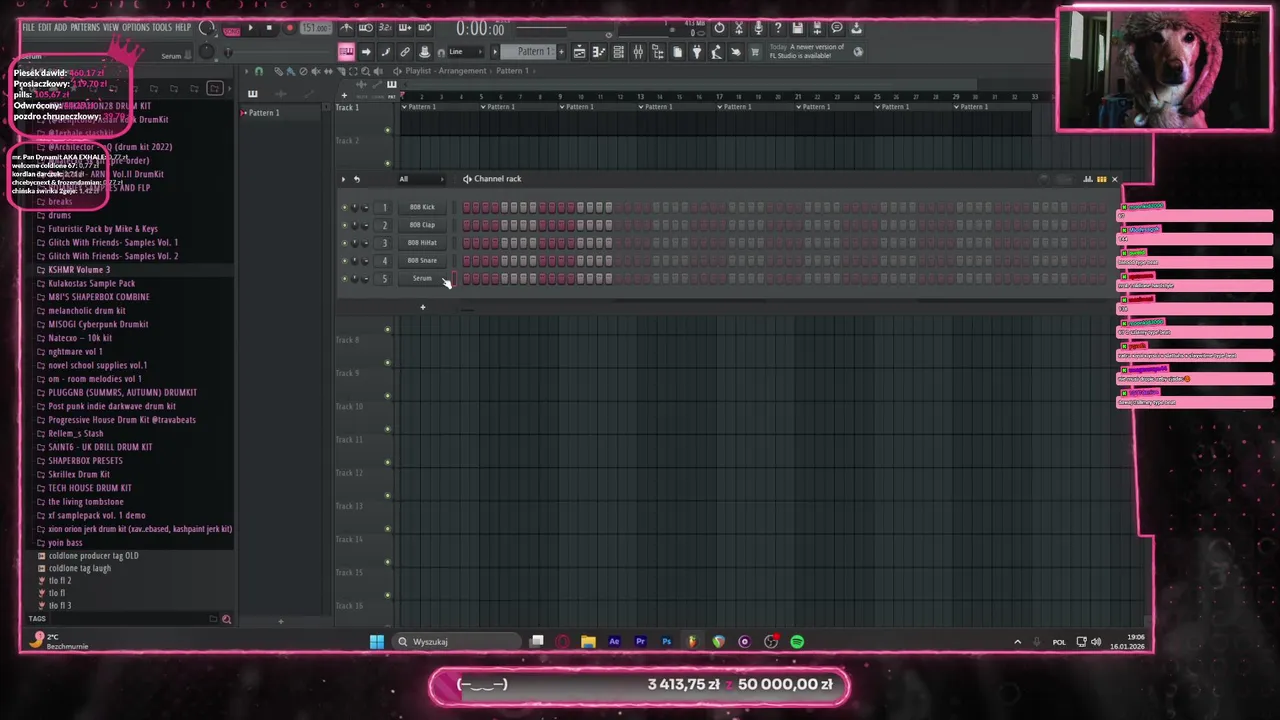Screen dimensions: 1280x720
Task: Open the OPTIONS menu
Action: point(135,27)
